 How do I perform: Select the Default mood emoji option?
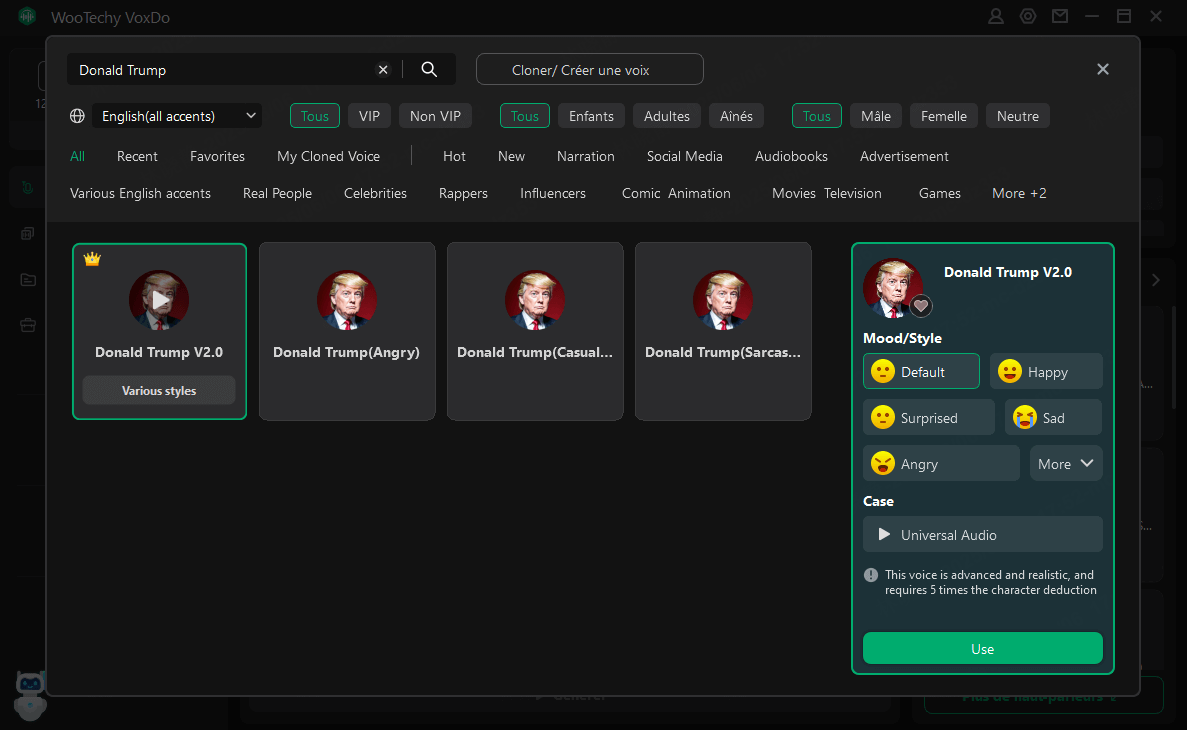[921, 372]
